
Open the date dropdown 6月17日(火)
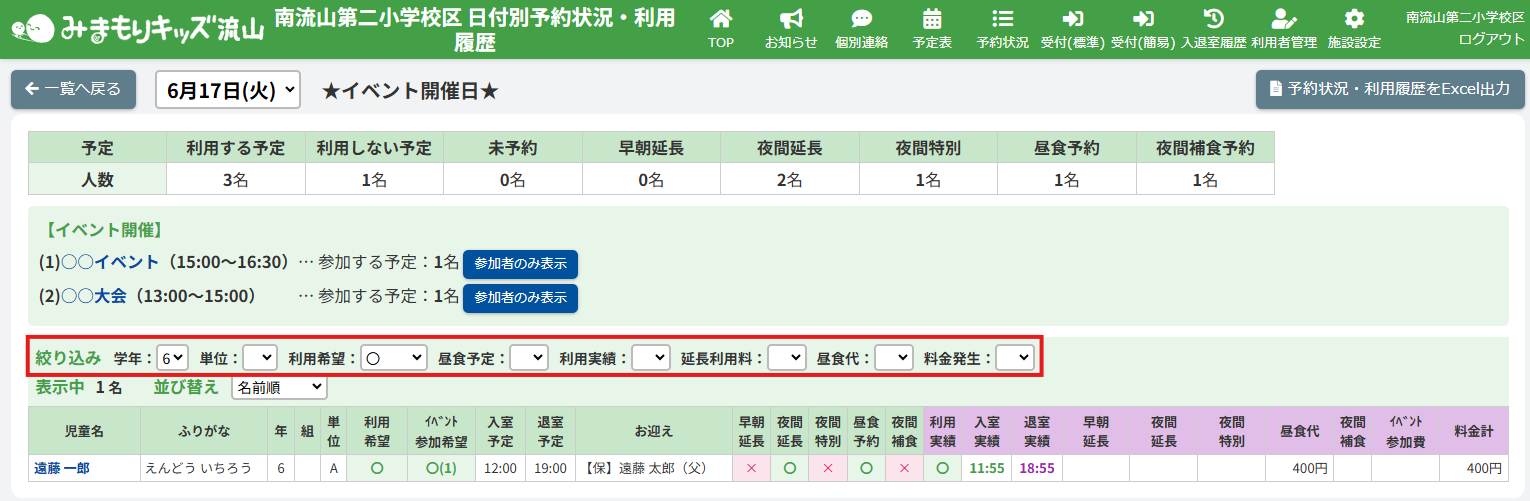(x=228, y=90)
